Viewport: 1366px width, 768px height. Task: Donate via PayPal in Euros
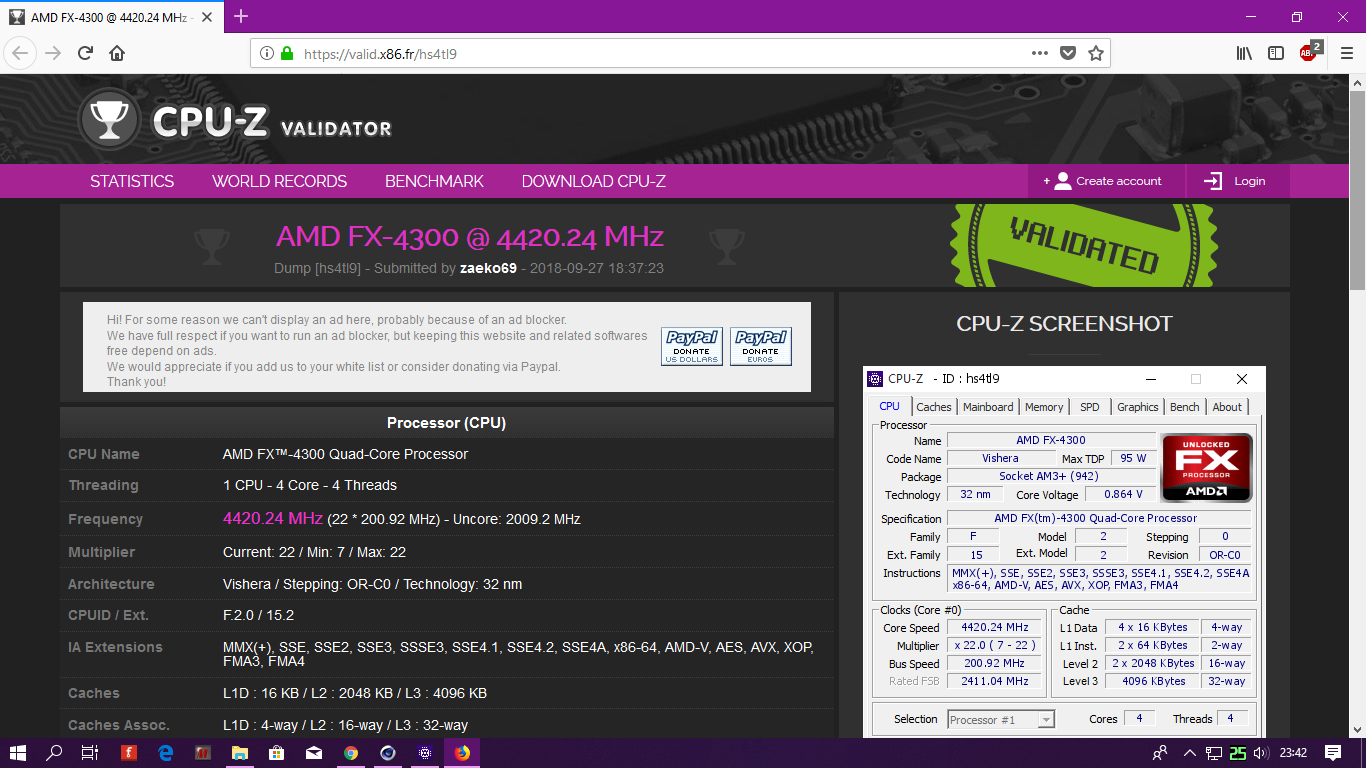[x=761, y=347]
